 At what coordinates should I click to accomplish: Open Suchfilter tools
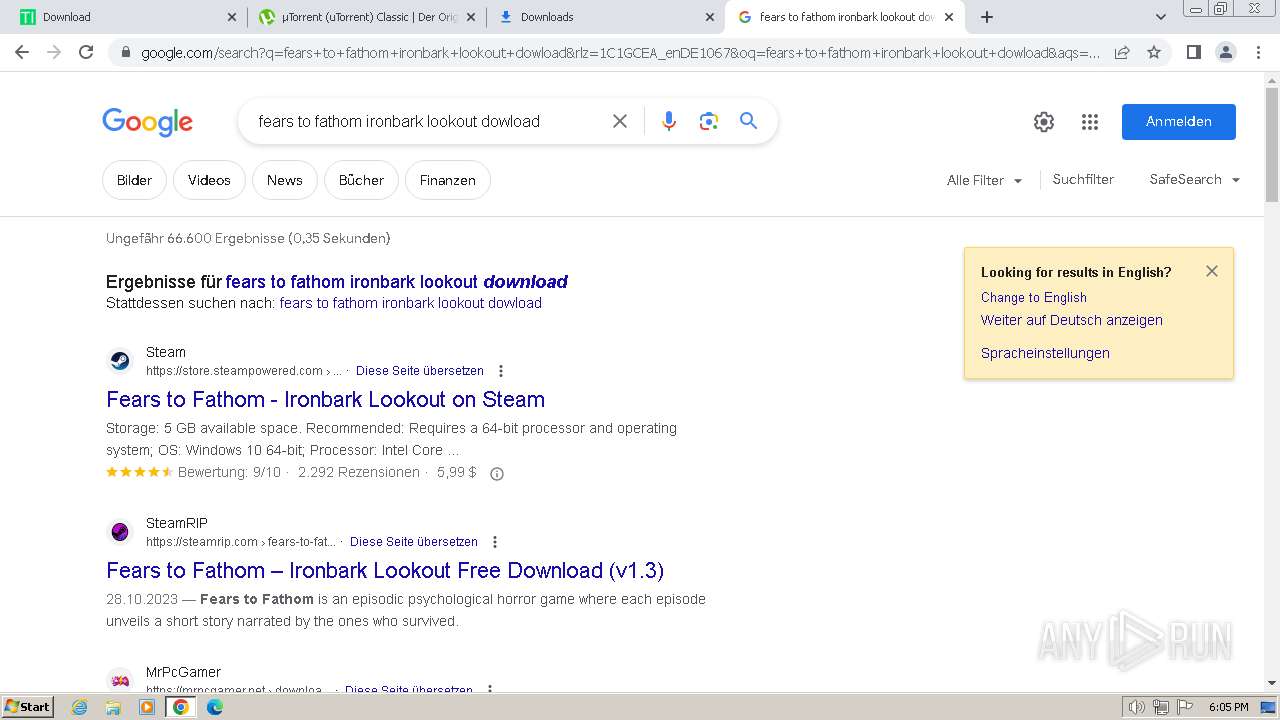click(1083, 180)
